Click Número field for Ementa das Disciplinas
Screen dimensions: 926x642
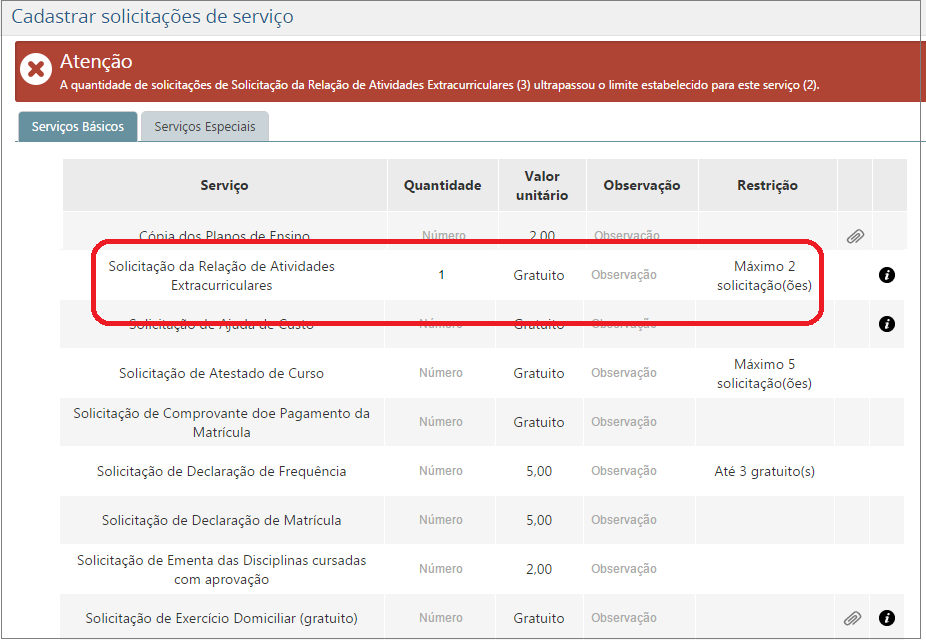[441, 569]
